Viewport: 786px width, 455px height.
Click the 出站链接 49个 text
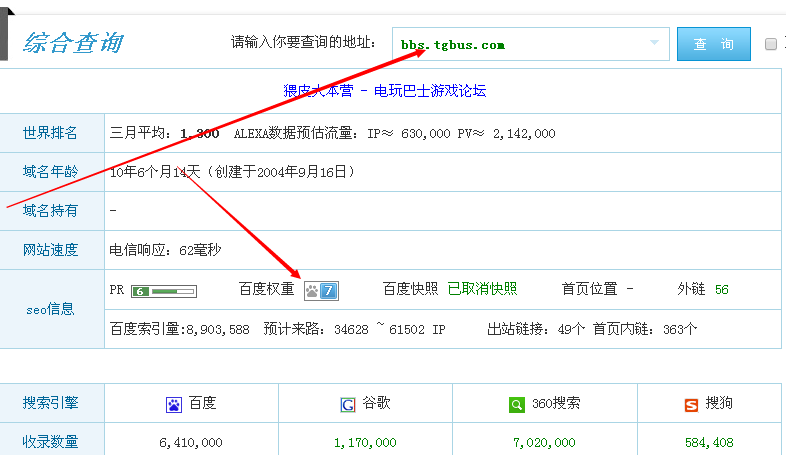(536, 329)
